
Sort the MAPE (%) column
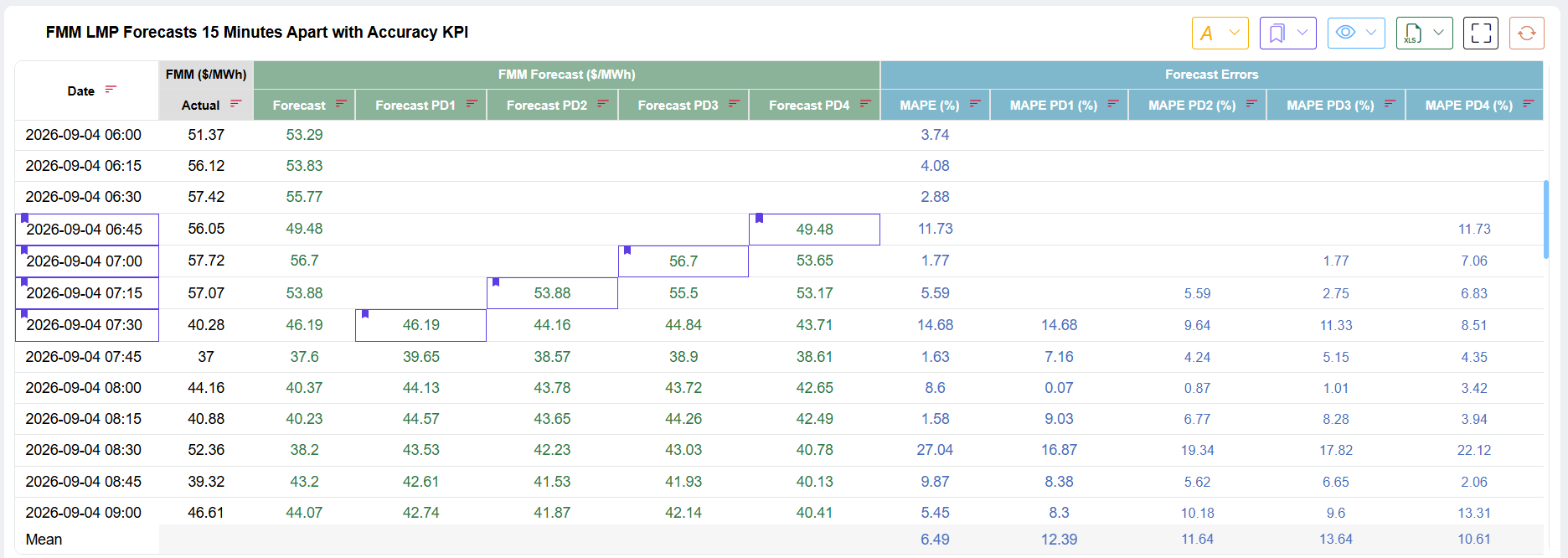pos(975,104)
